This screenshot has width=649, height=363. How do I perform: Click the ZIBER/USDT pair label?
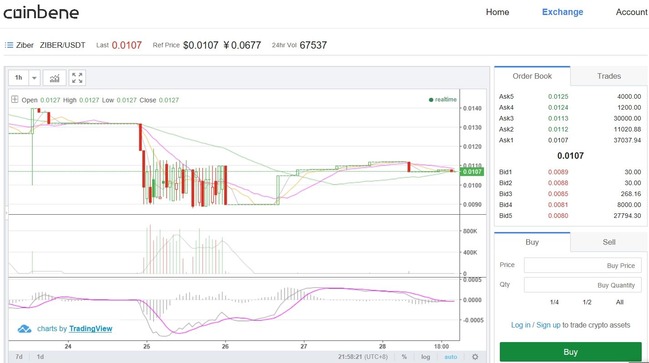[x=62, y=45]
